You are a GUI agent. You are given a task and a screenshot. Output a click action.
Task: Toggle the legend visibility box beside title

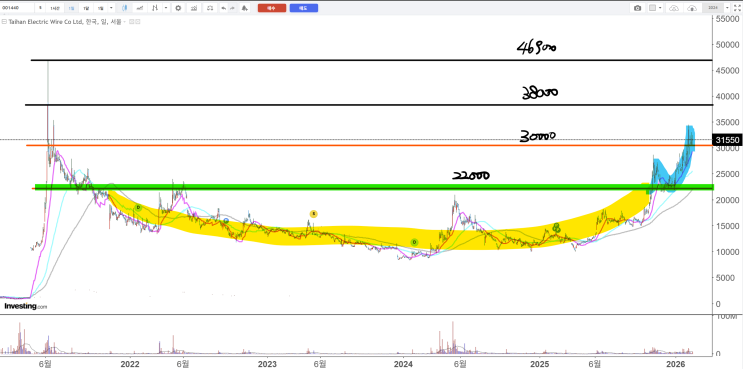131,22
